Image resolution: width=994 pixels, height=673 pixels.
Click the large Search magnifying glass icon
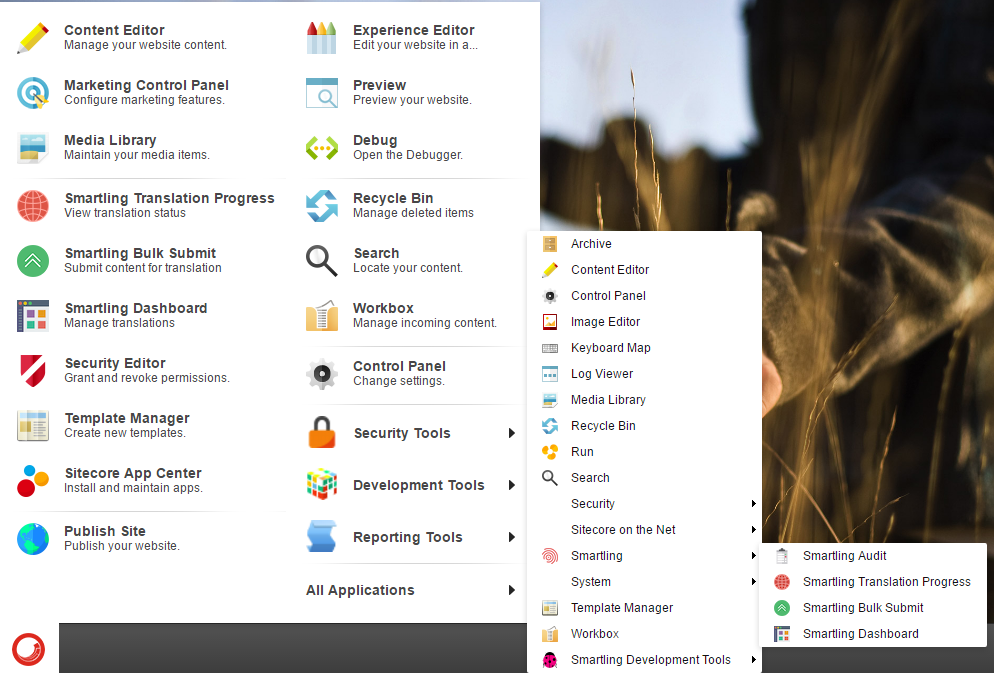point(321,260)
